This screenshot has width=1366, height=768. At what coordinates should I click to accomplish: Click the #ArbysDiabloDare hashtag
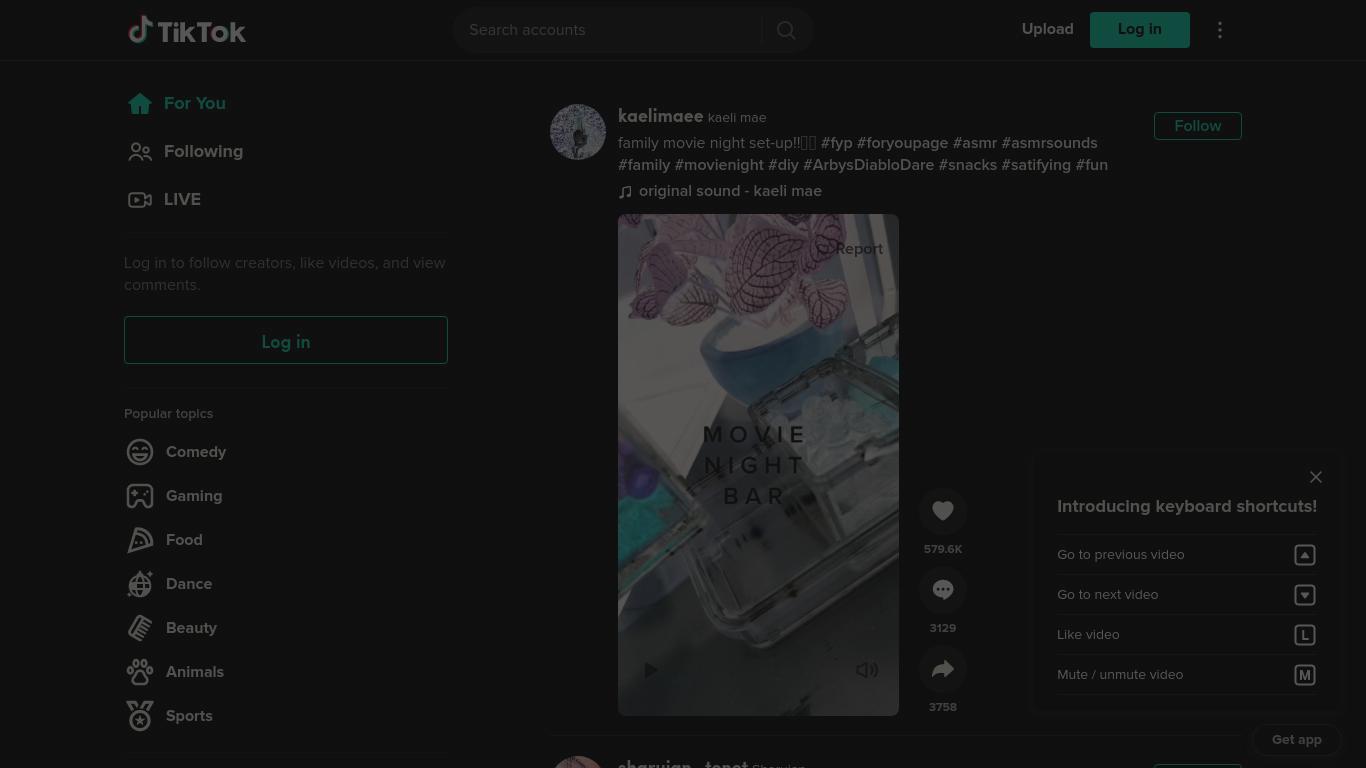868,165
